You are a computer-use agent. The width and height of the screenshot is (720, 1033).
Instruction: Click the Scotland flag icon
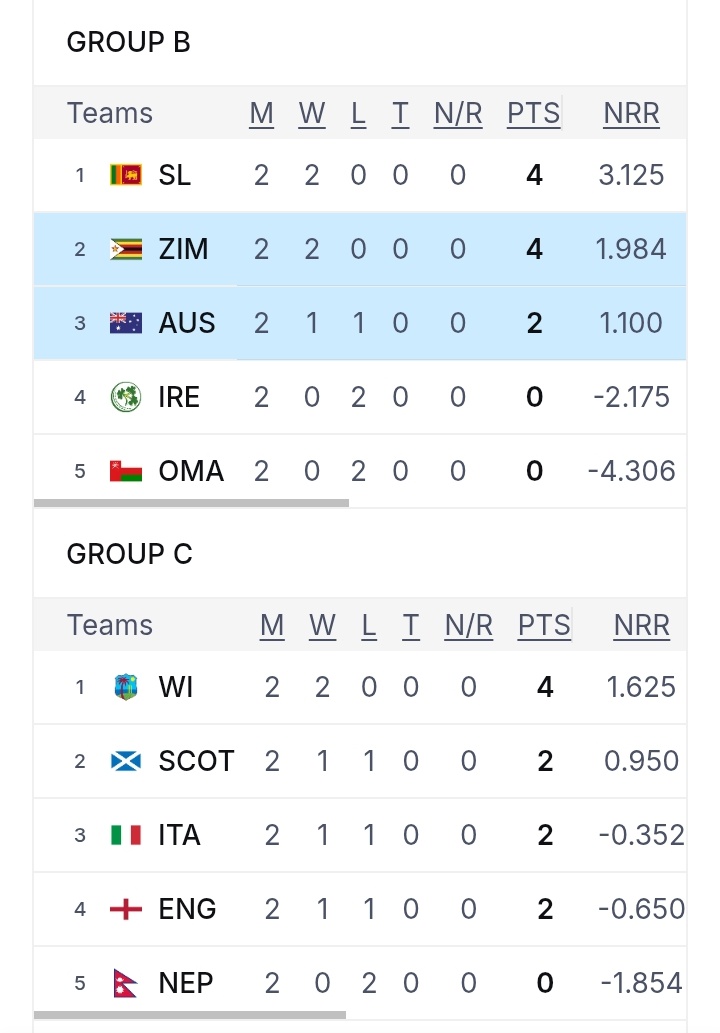[x=126, y=762]
